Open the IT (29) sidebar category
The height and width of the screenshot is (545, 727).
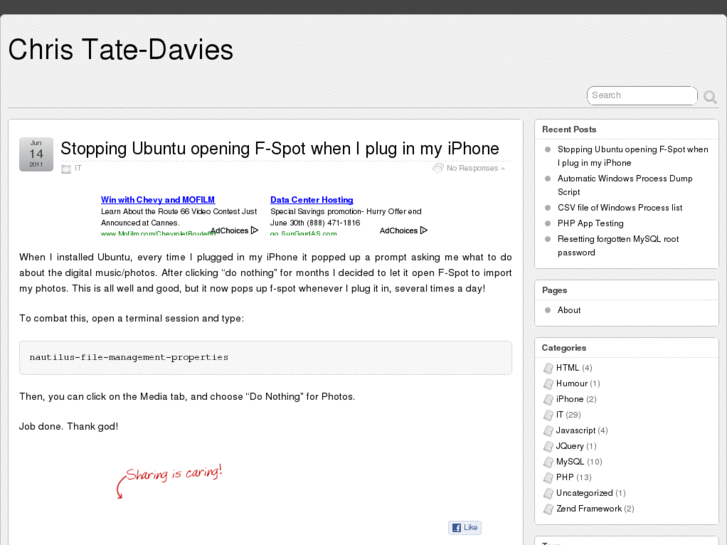560,415
